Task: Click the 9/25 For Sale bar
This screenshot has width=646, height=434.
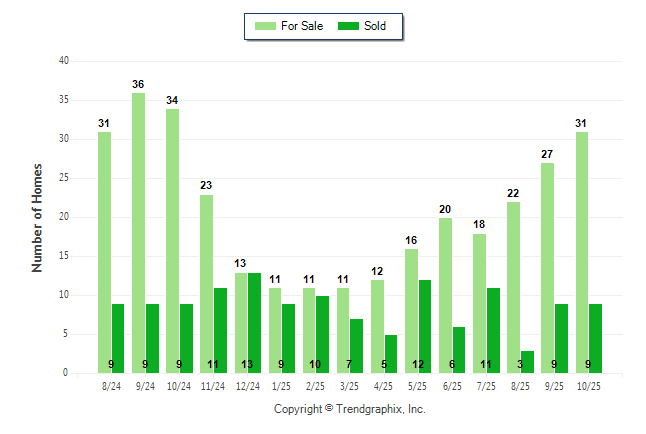Action: tap(548, 268)
